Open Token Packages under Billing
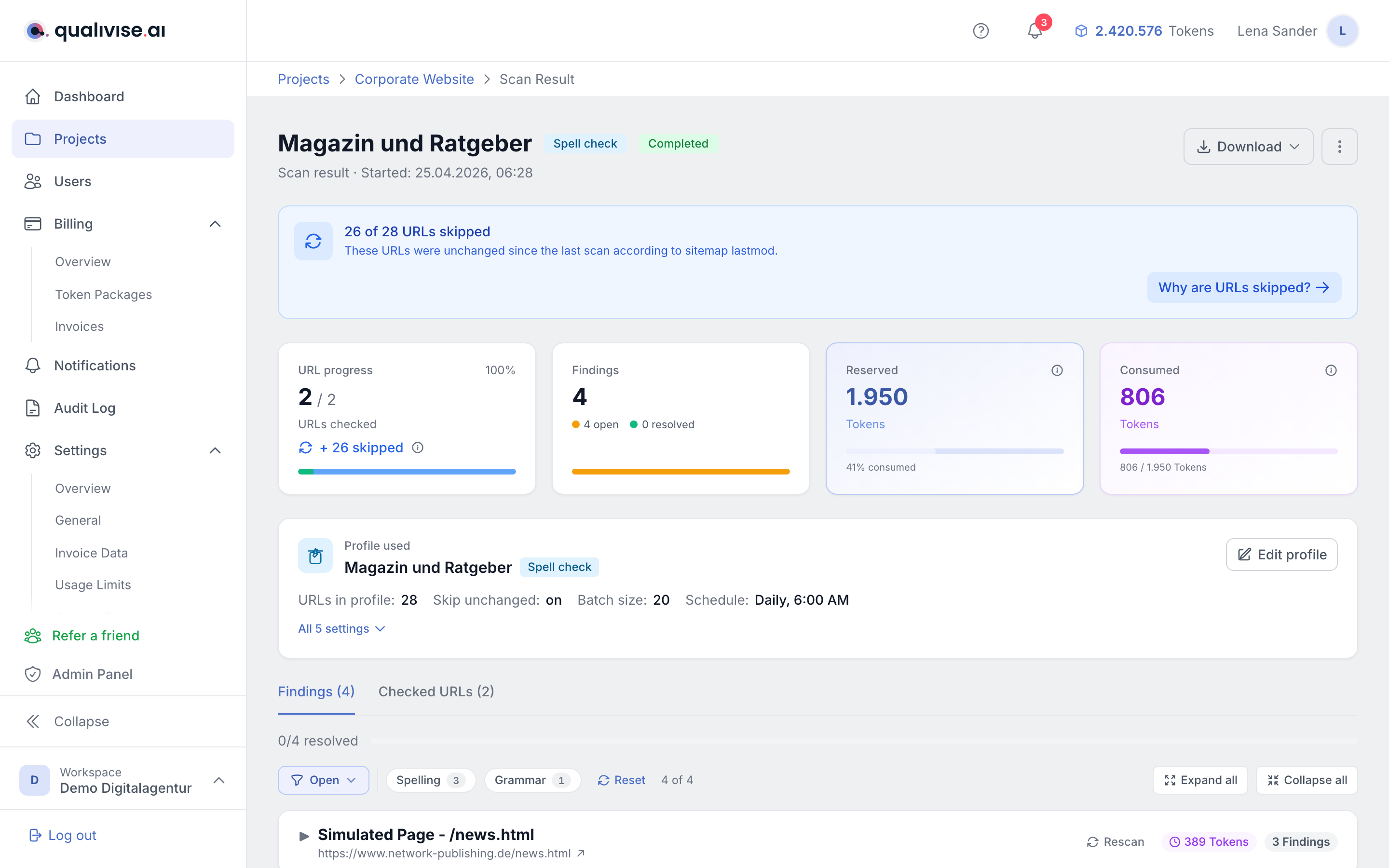 click(103, 295)
